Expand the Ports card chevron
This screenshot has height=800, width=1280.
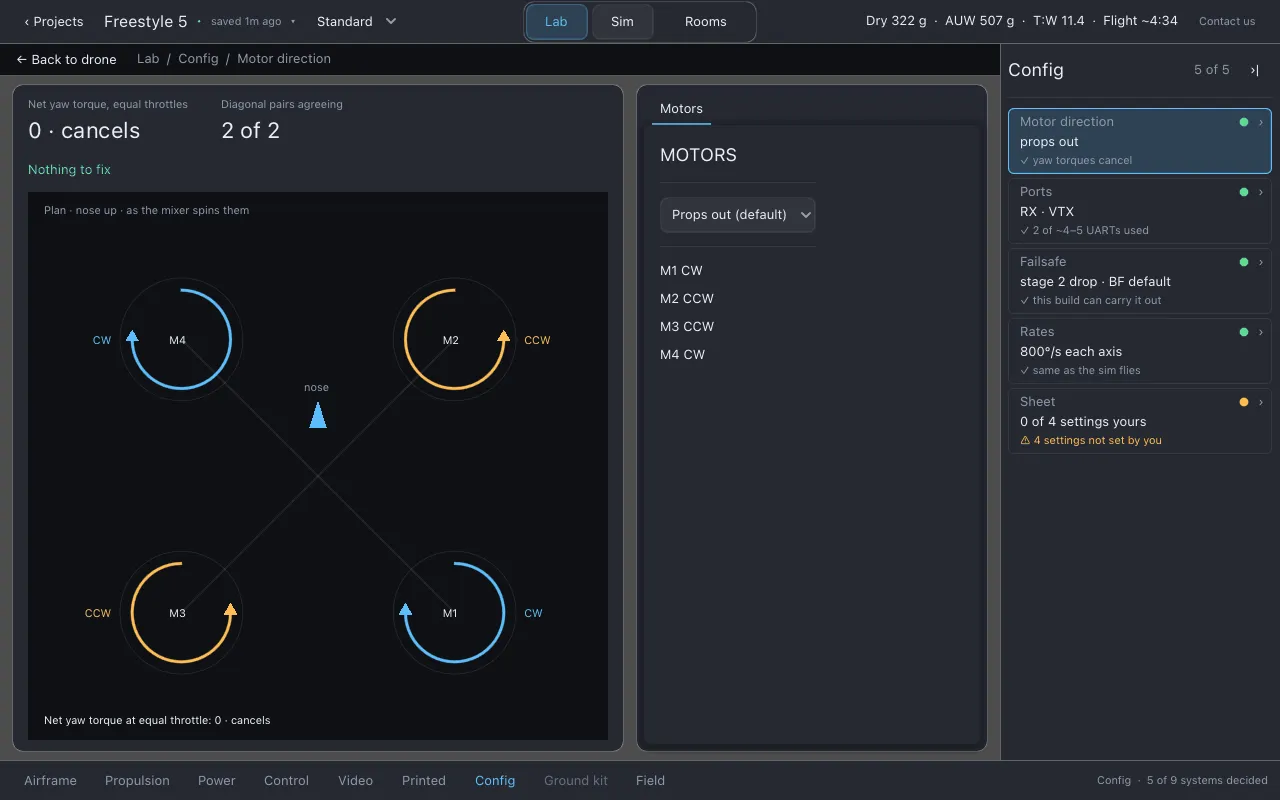[1261, 192]
